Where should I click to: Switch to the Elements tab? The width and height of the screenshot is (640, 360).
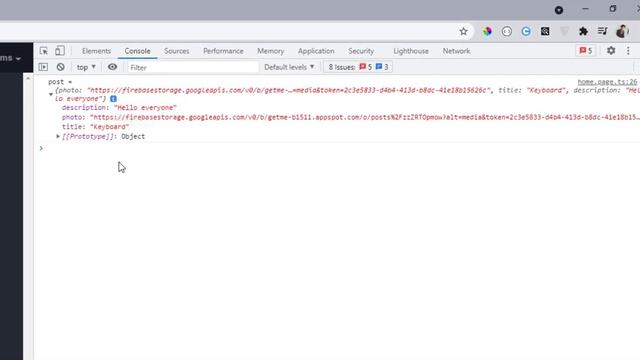point(96,51)
